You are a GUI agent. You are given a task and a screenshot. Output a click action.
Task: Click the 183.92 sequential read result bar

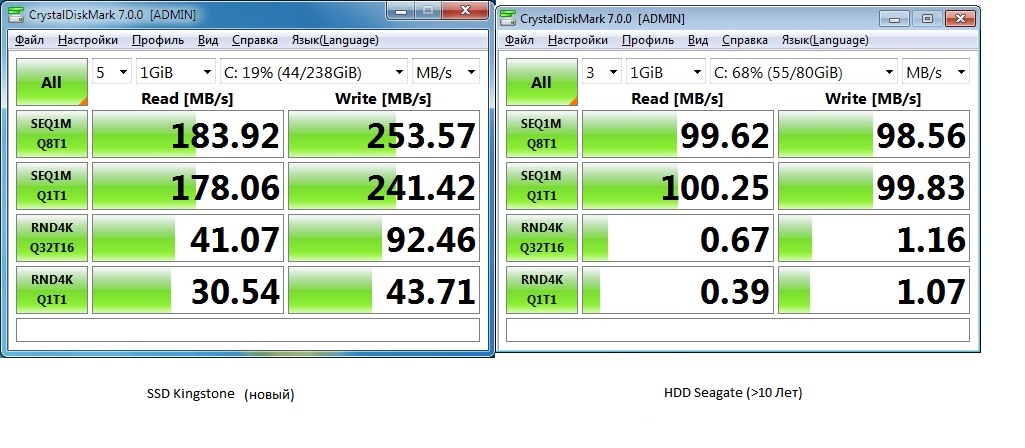188,134
